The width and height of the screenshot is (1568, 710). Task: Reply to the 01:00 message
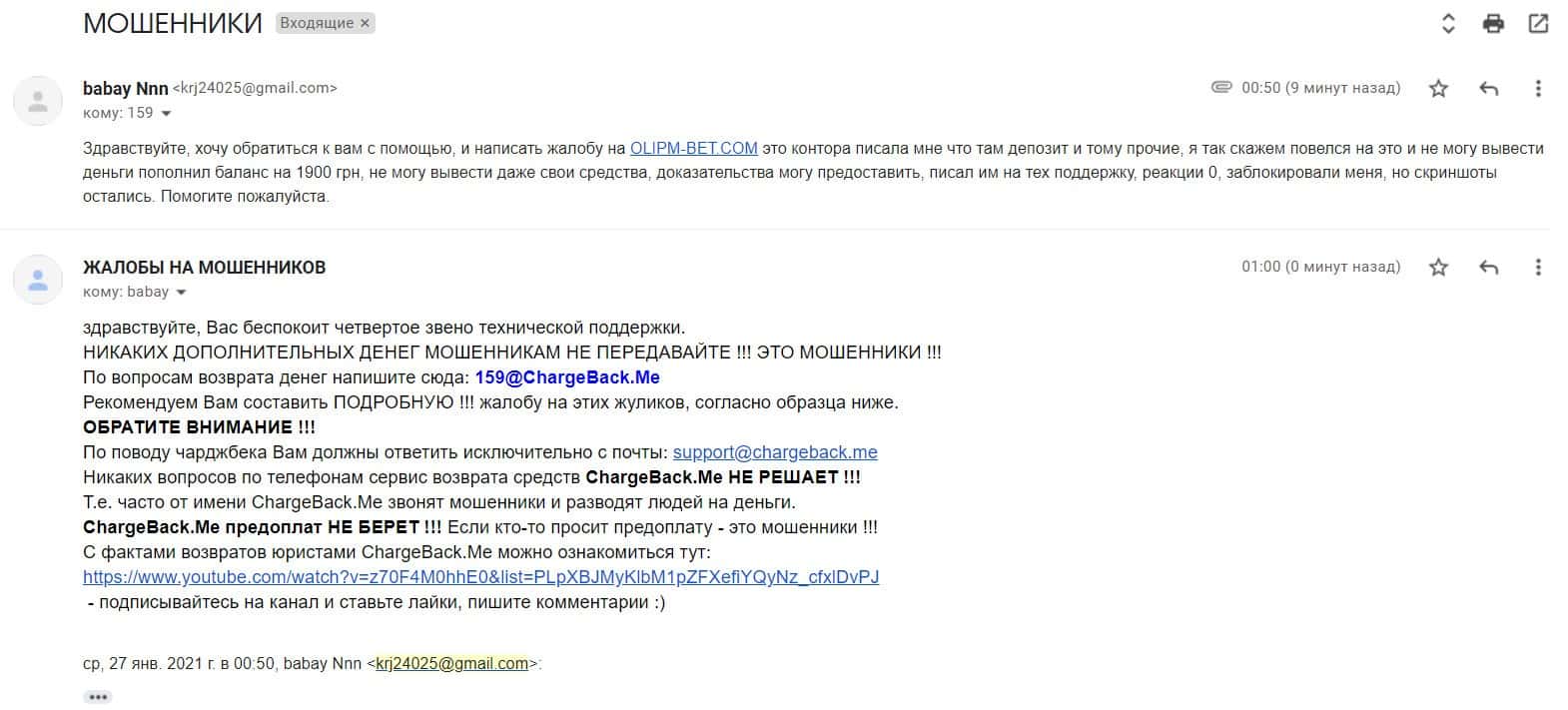pos(1488,267)
